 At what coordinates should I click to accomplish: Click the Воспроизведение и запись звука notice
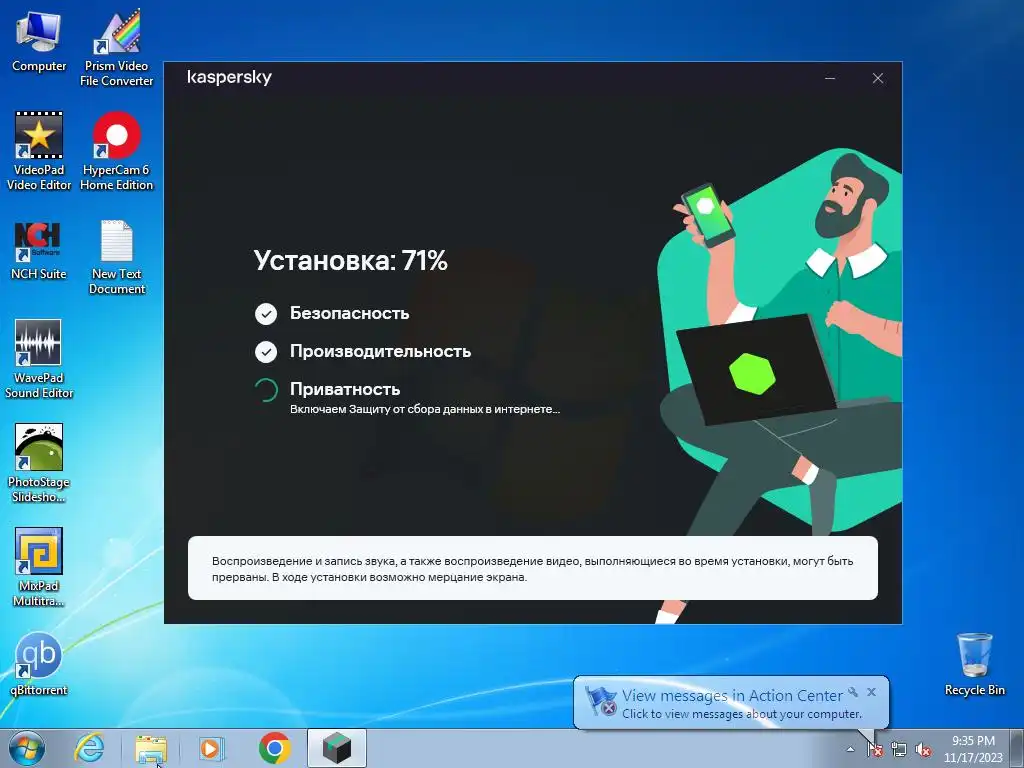(532, 569)
